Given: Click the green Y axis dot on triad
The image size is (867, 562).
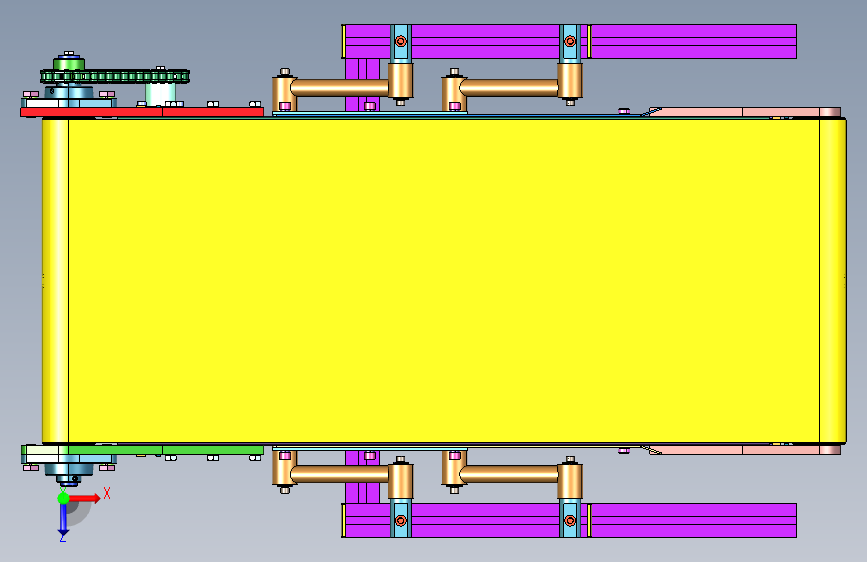Looking at the screenshot, I should (63, 498).
